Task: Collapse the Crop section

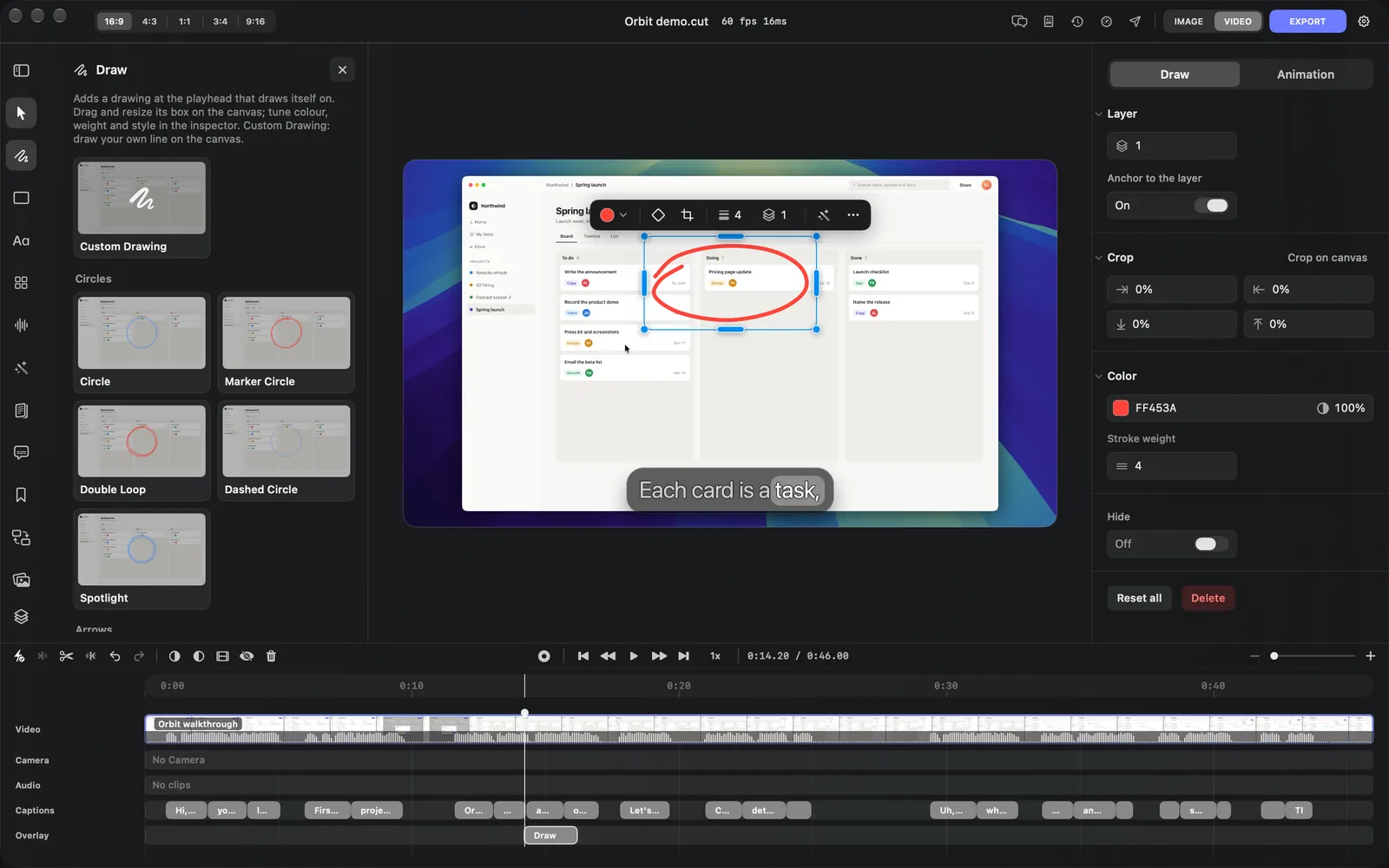Action: tap(1099, 258)
